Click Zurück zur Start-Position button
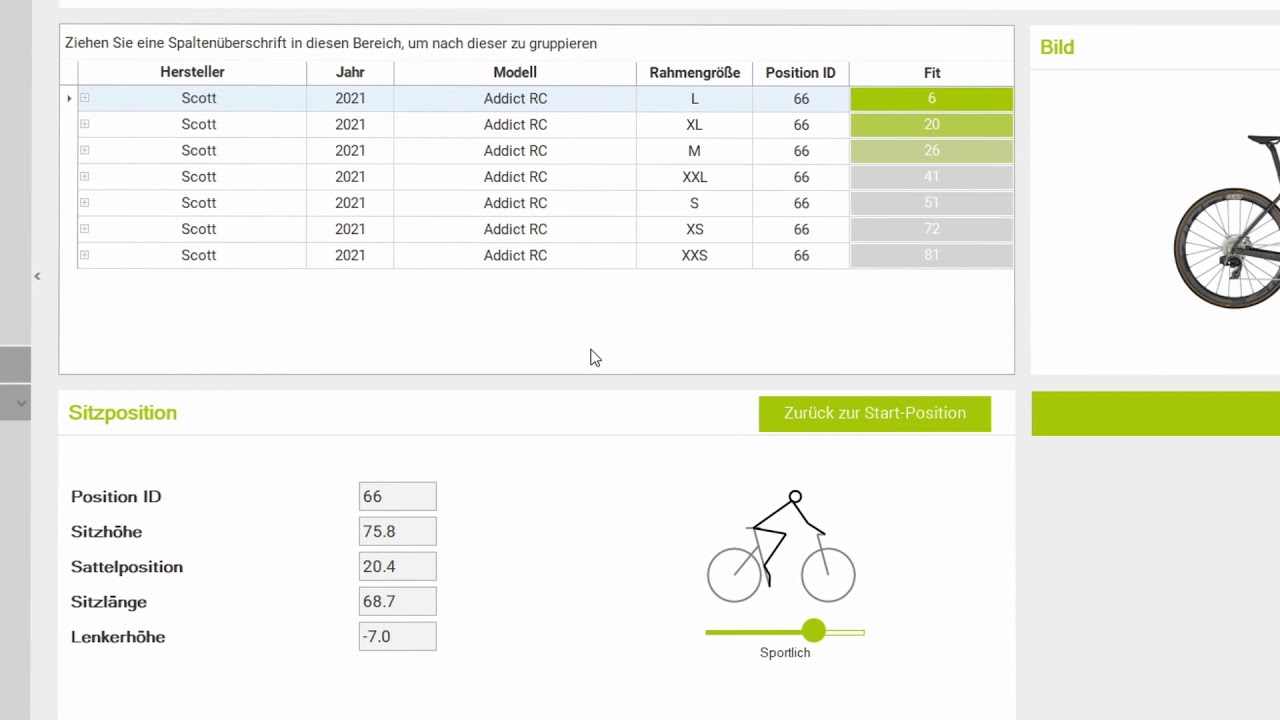This screenshot has width=1280, height=720. (875, 413)
